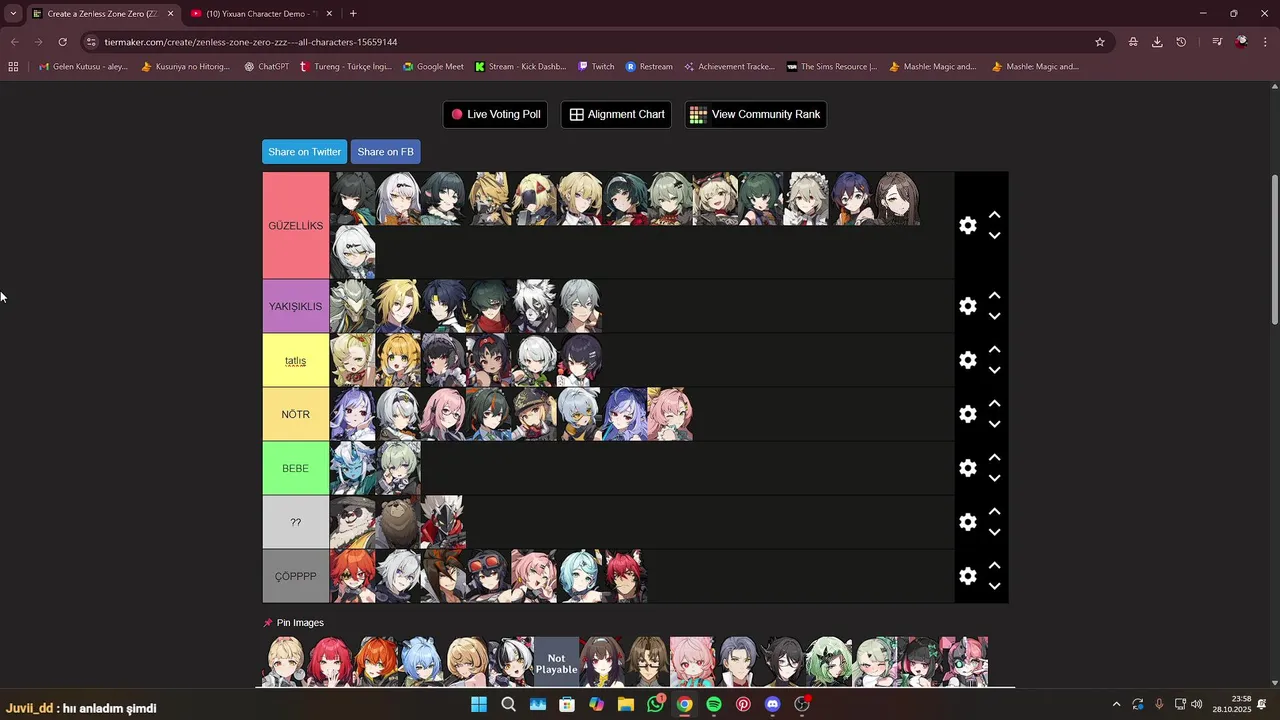Open settings gear for ?? tier
Image resolution: width=1280 pixels, height=720 pixels.
pos(967,522)
